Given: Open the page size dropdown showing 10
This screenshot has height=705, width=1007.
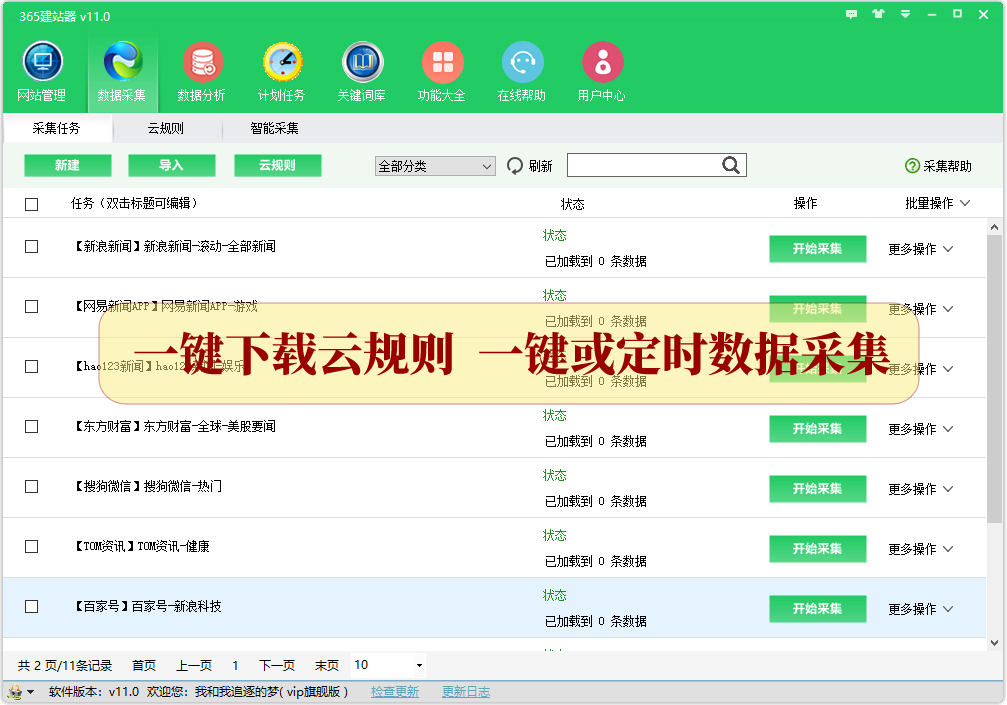Looking at the screenshot, I should point(388,665).
